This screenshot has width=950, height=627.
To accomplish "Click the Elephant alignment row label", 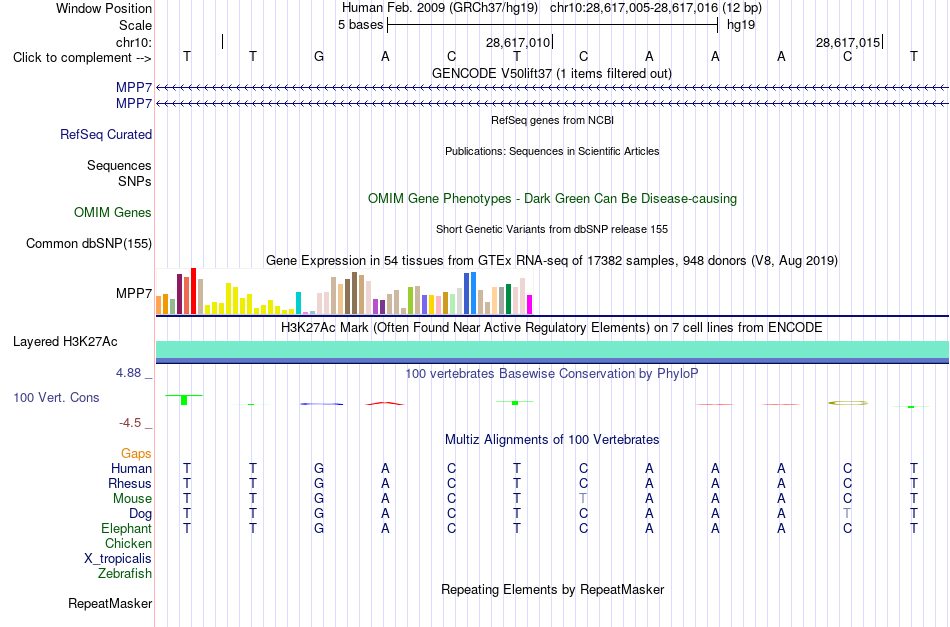I will [x=127, y=528].
